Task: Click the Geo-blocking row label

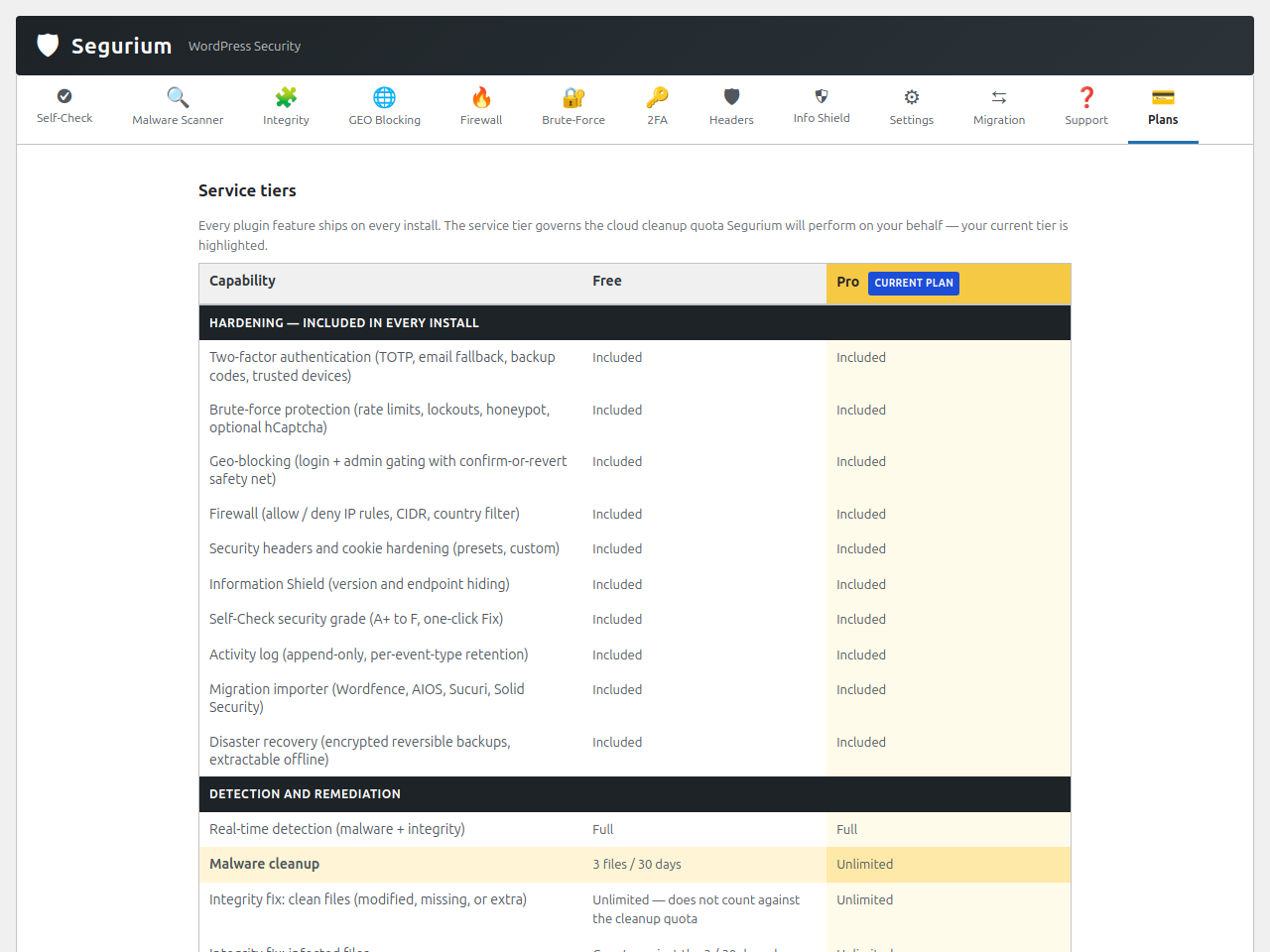Action: coord(388,470)
